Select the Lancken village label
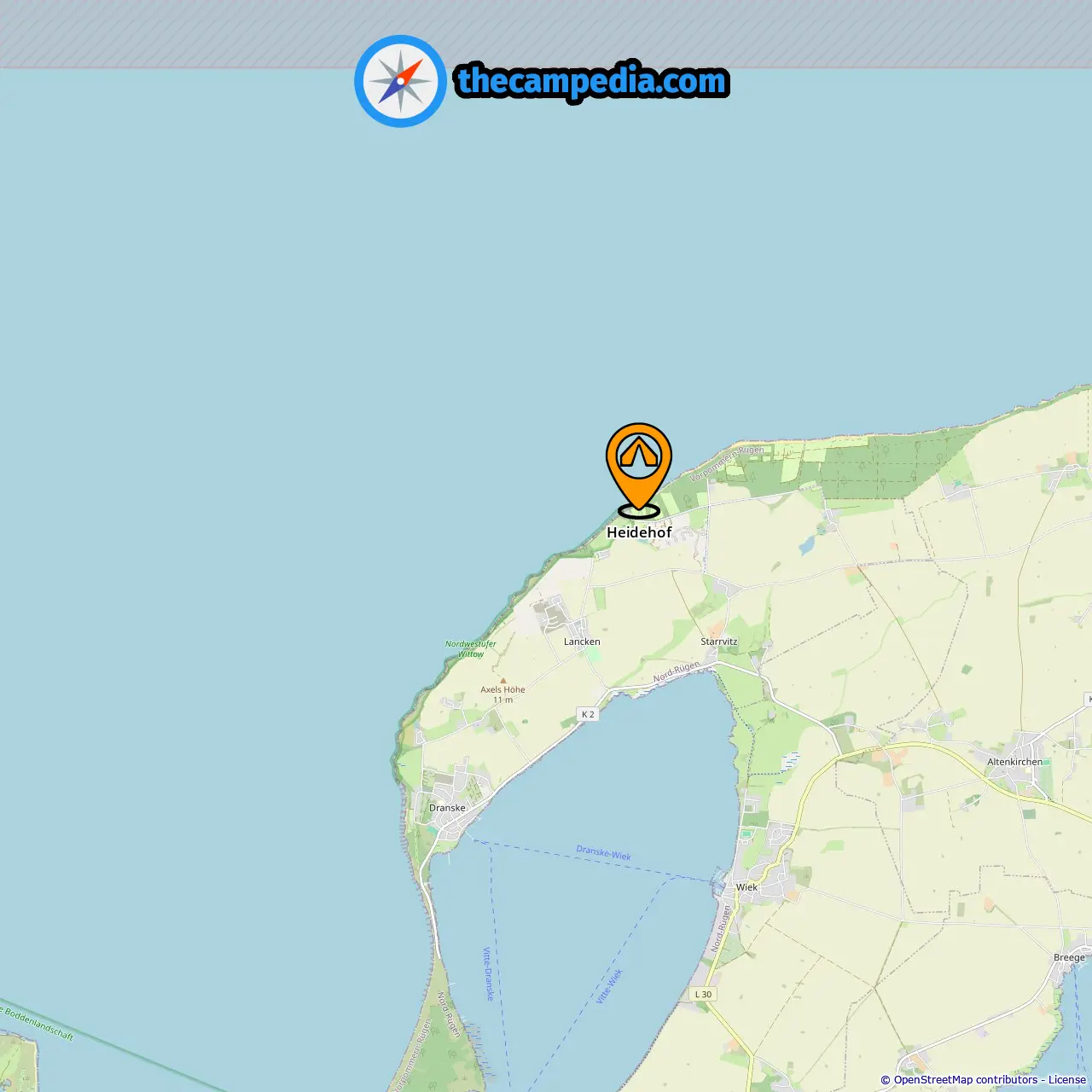 (x=582, y=642)
